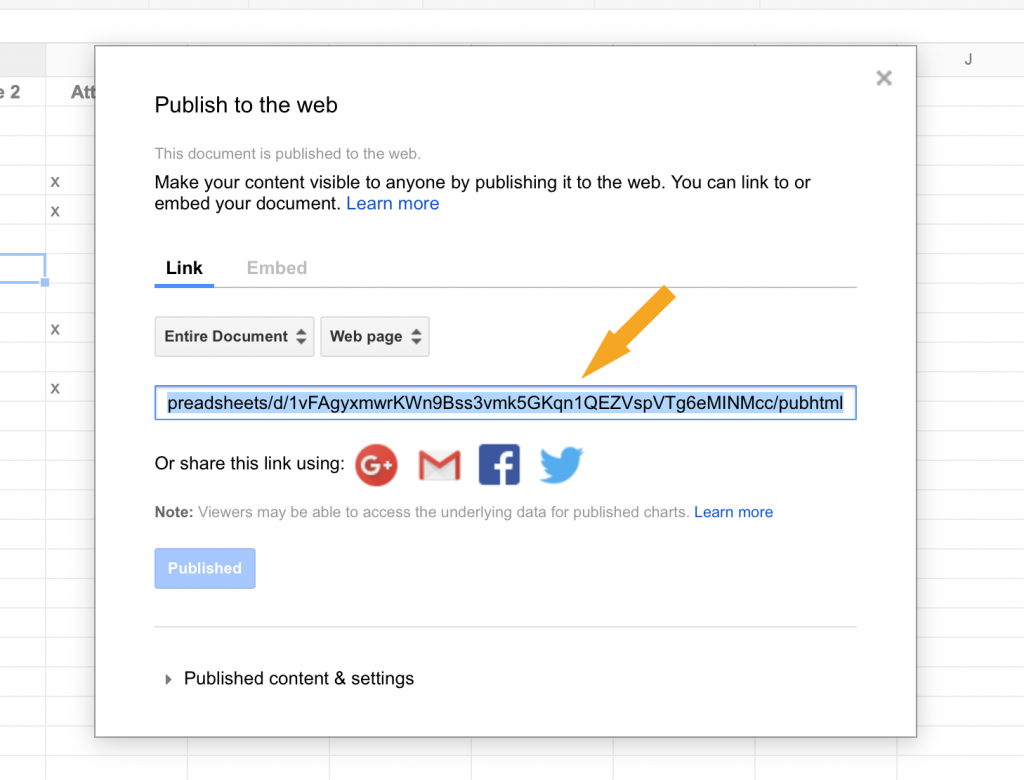Image resolution: width=1024 pixels, height=780 pixels.
Task: Click the blue selected cell in the sheet
Action: (x=20, y=268)
